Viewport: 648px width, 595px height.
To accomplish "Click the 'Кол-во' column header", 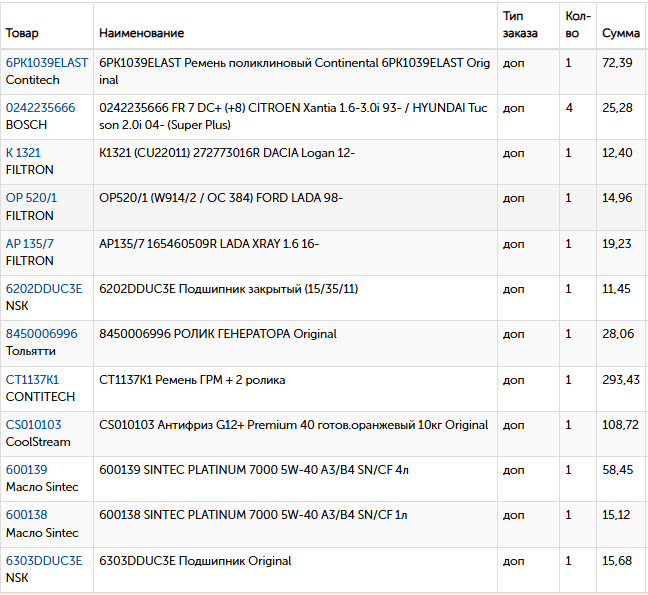I will point(578,24).
